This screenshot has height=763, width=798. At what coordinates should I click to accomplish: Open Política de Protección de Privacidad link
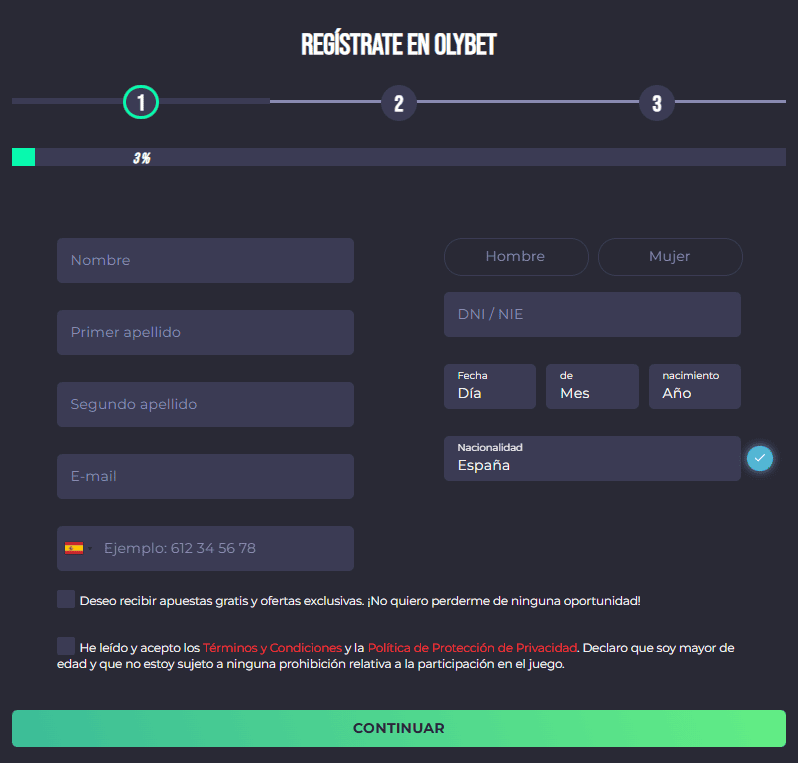coord(472,648)
